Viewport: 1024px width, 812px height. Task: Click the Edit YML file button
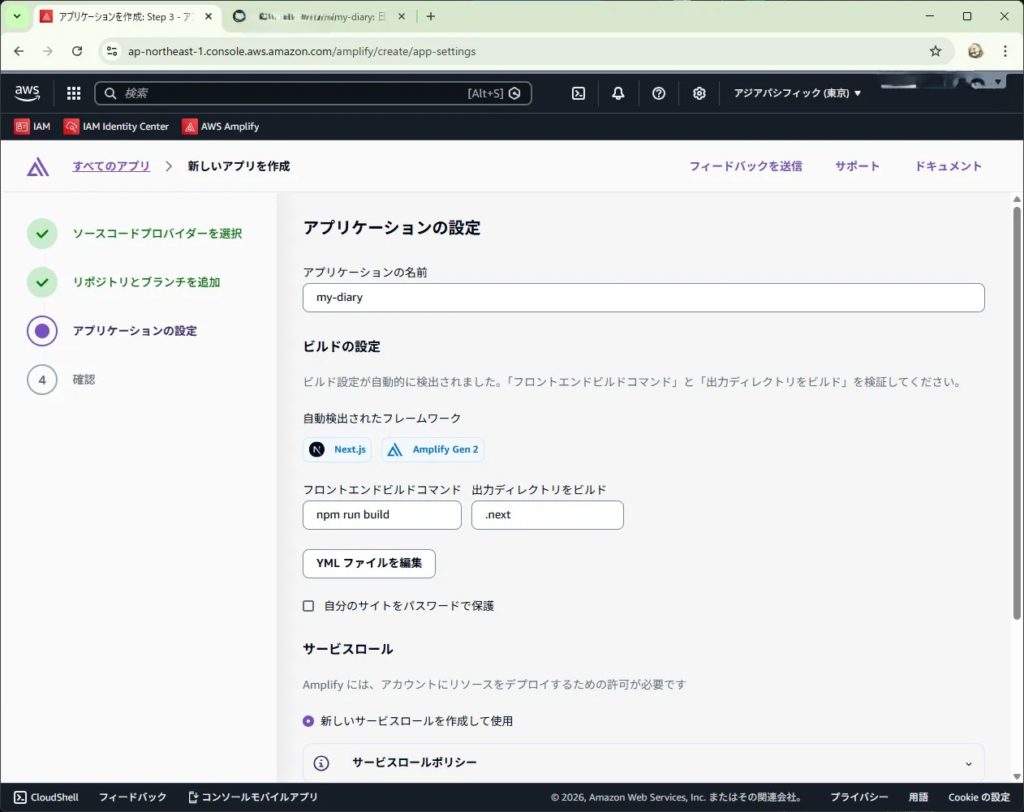pyautogui.click(x=369, y=563)
